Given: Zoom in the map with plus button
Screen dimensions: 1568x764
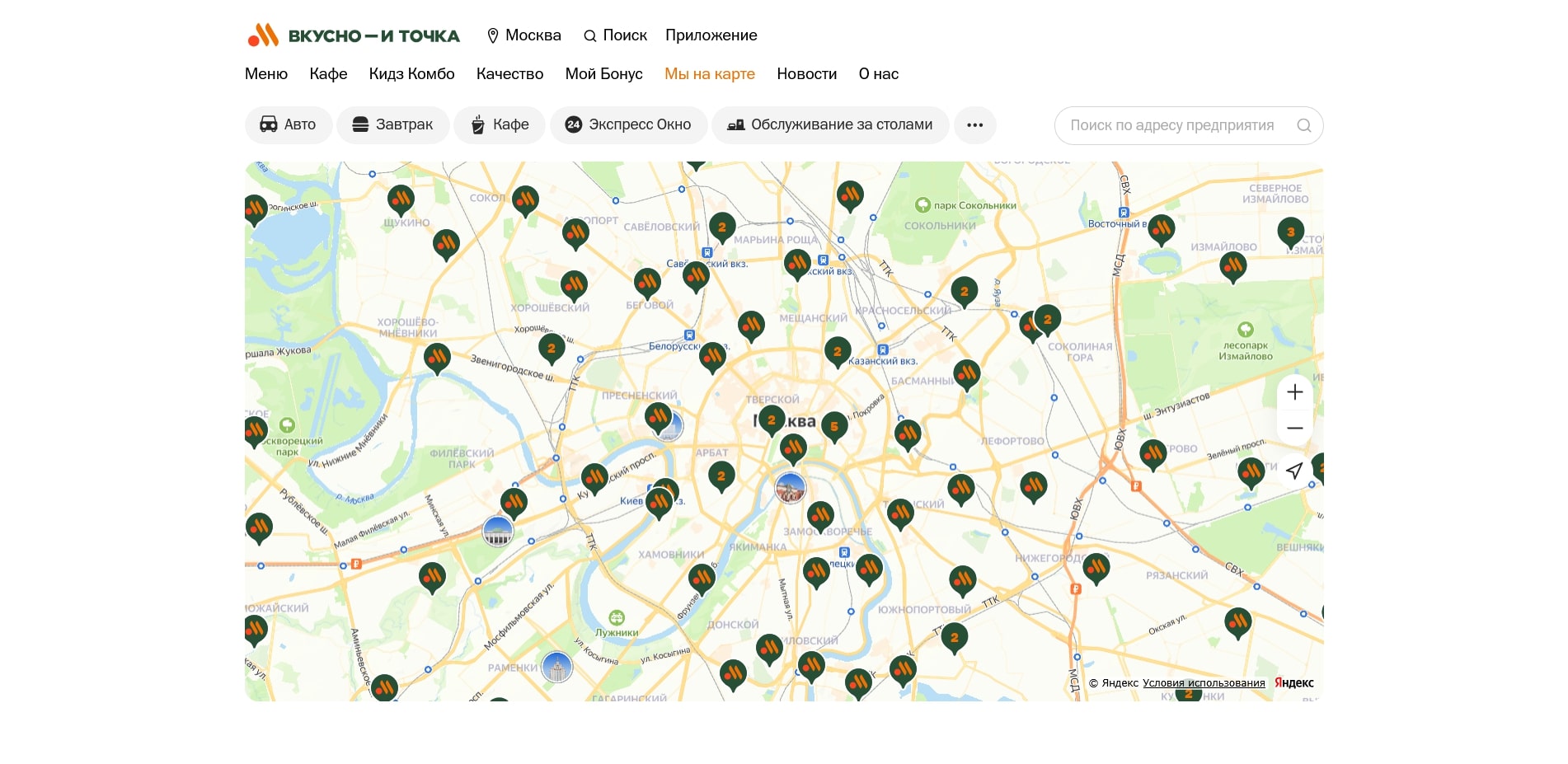Looking at the screenshot, I should (x=1294, y=392).
